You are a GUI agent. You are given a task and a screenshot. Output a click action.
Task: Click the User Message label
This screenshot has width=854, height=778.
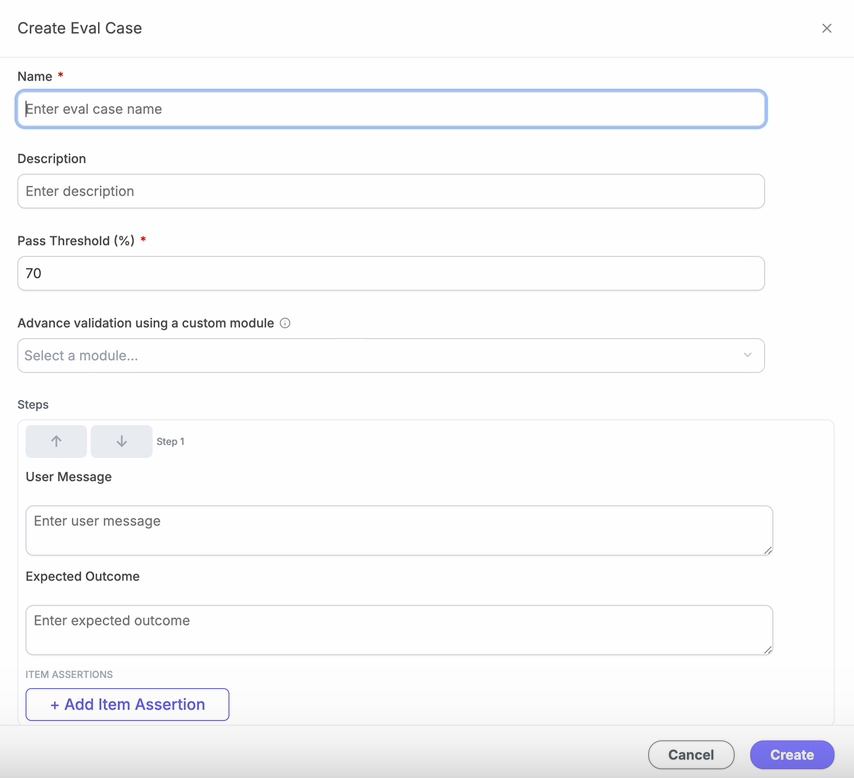(x=69, y=477)
